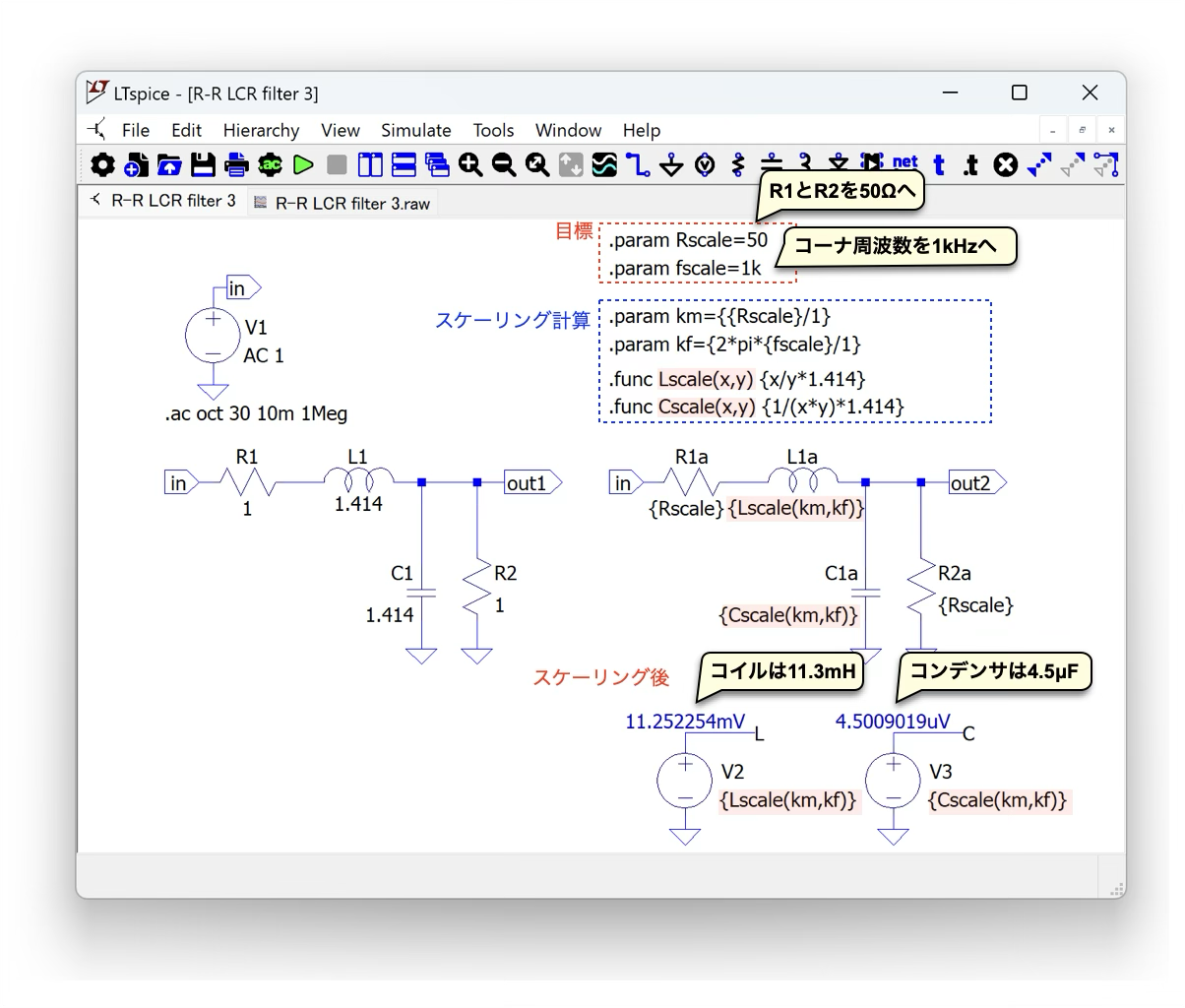Zoom to fit the schematic

click(x=537, y=165)
